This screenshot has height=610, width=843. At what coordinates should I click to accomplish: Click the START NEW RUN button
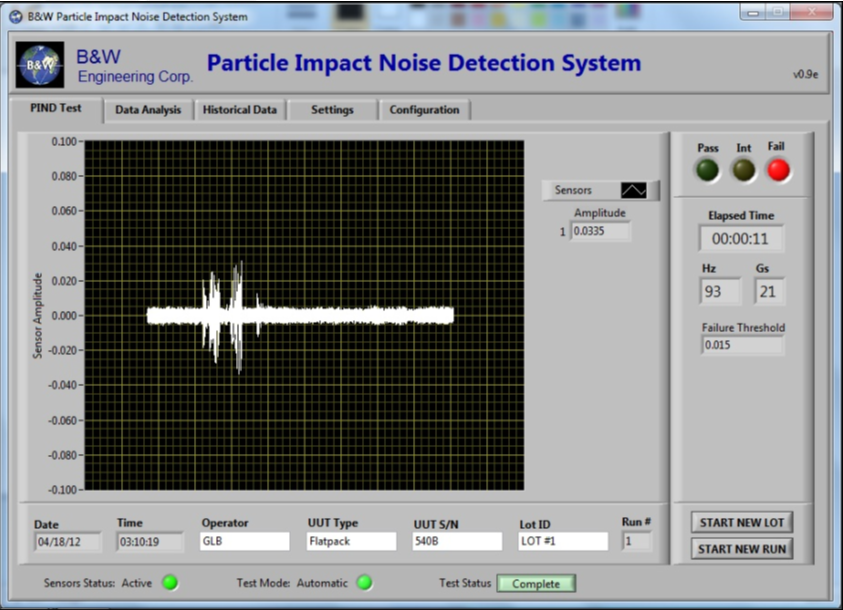click(x=742, y=549)
